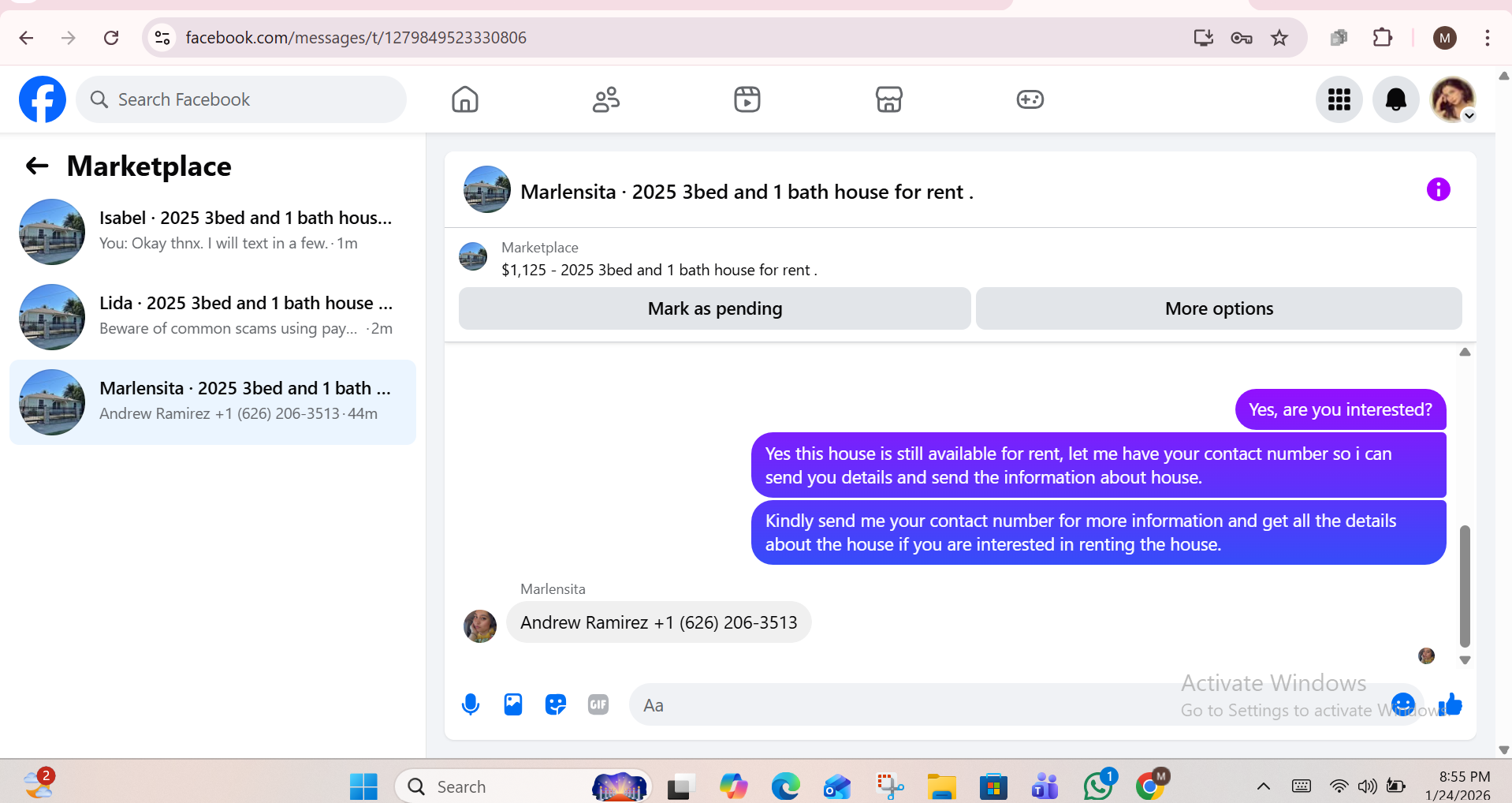Open the account profile picture menu

coord(1453,99)
